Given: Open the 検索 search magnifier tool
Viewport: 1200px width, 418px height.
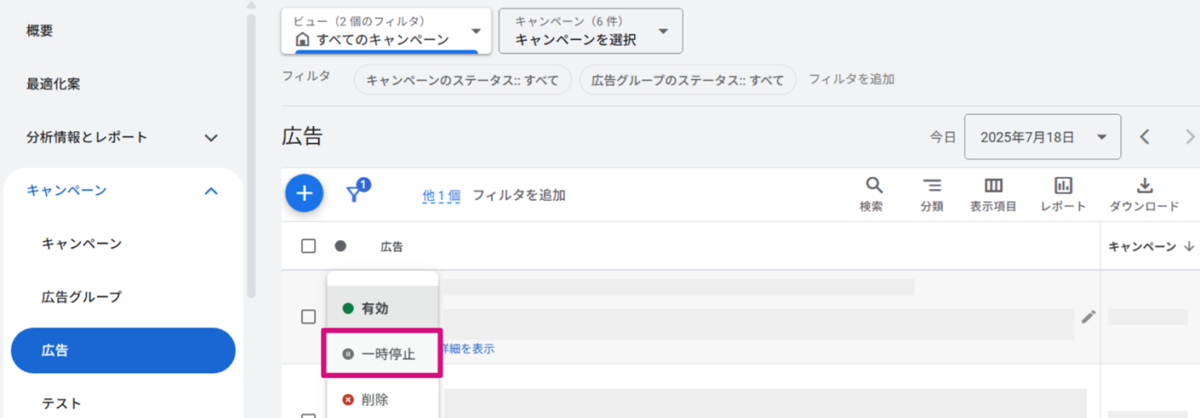Looking at the screenshot, I should tap(872, 195).
